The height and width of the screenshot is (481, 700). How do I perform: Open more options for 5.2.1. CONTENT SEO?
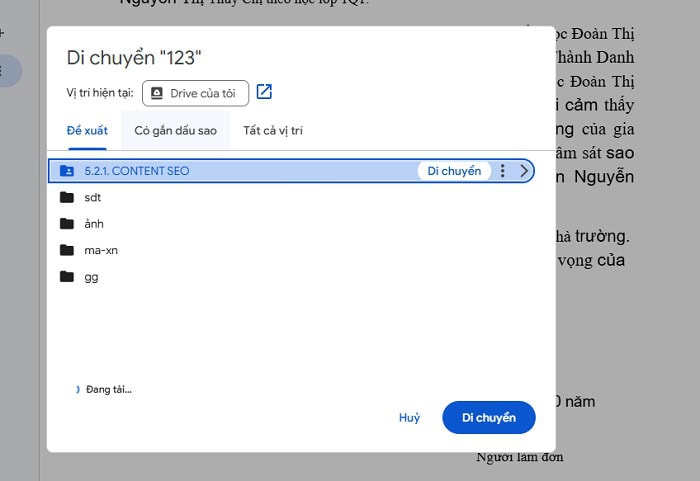[x=503, y=171]
